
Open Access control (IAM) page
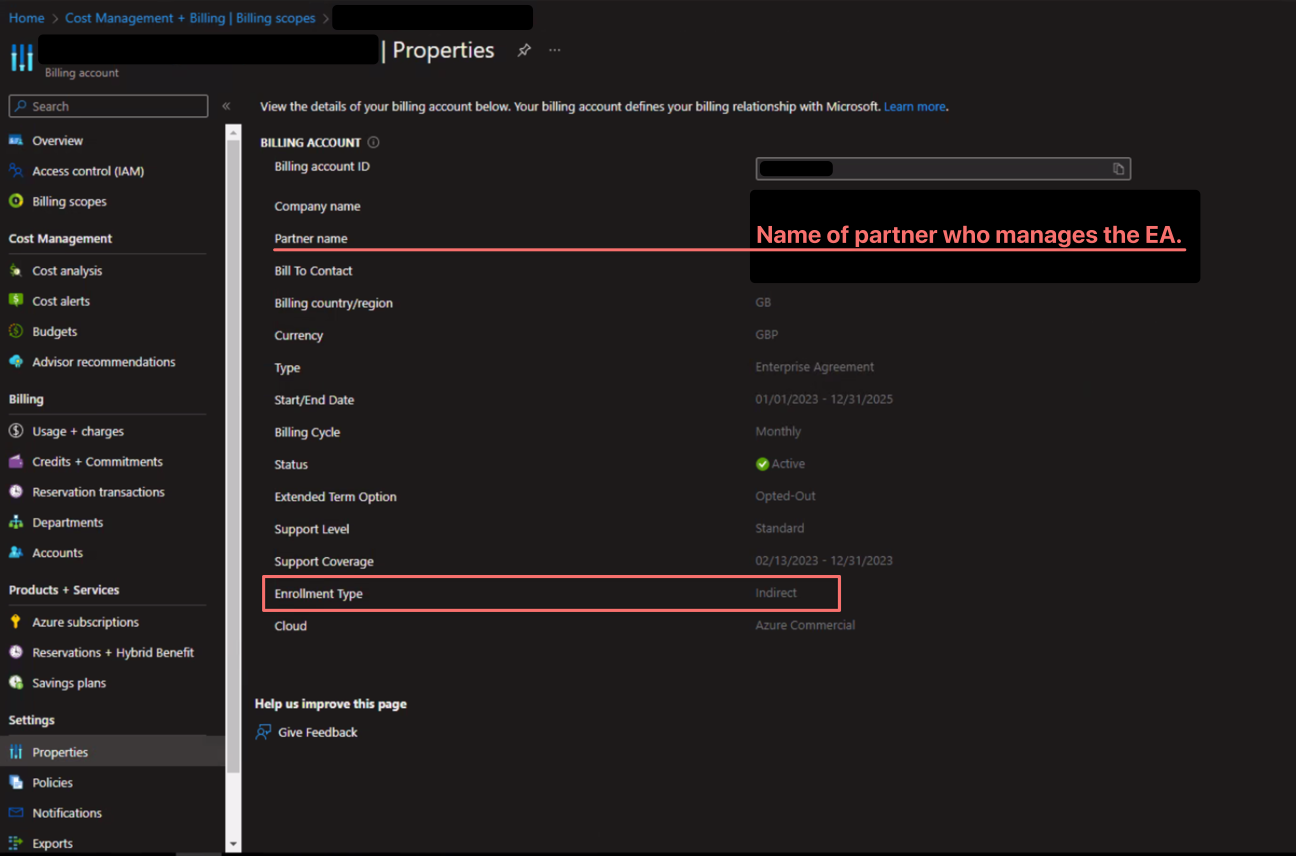[88, 171]
